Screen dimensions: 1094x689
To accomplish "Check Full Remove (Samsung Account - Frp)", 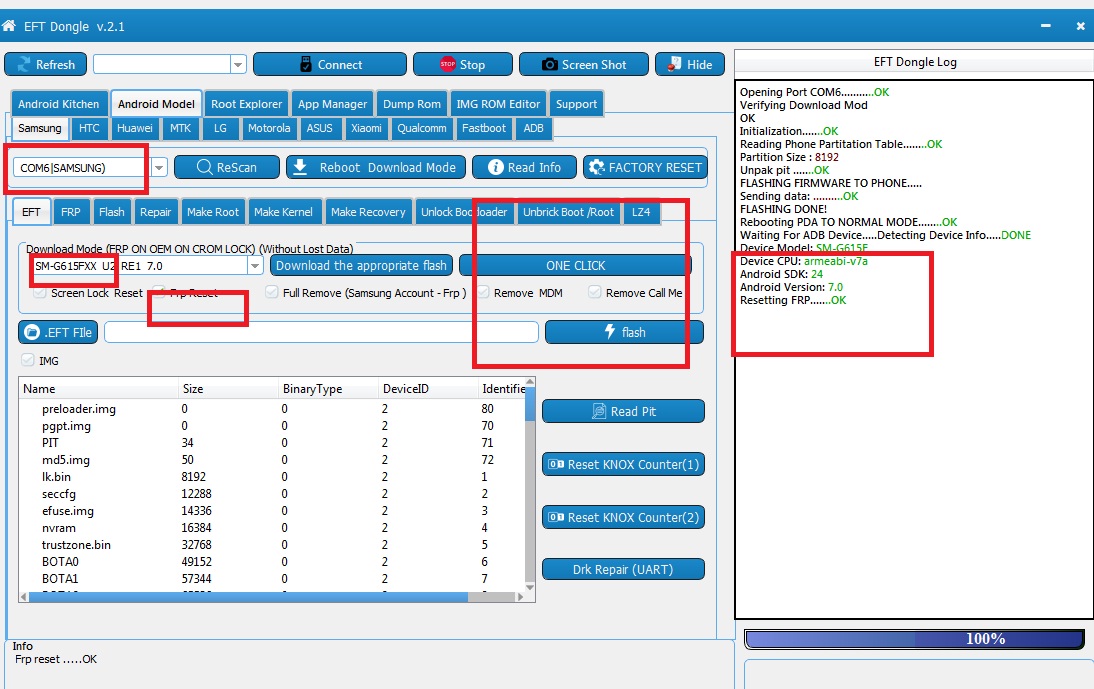I will (x=271, y=292).
